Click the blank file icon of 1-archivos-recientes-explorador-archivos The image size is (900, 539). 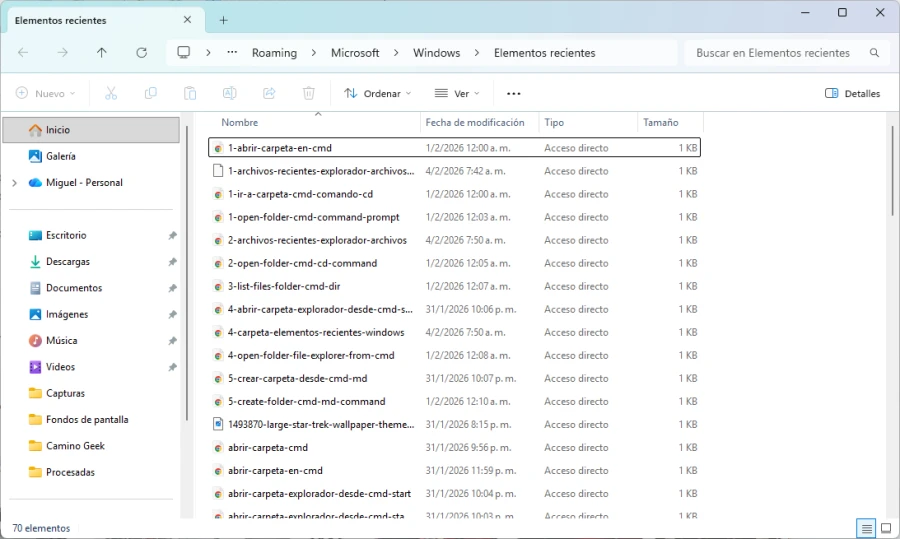(218, 170)
